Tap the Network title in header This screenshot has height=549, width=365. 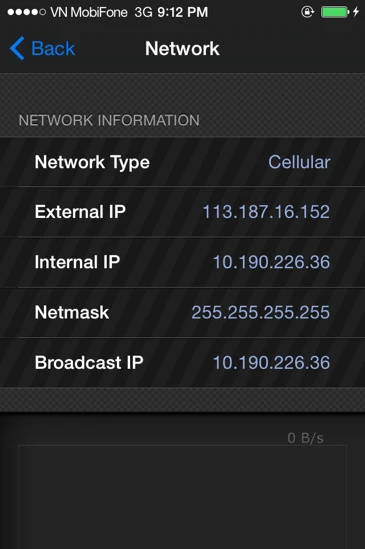182,48
